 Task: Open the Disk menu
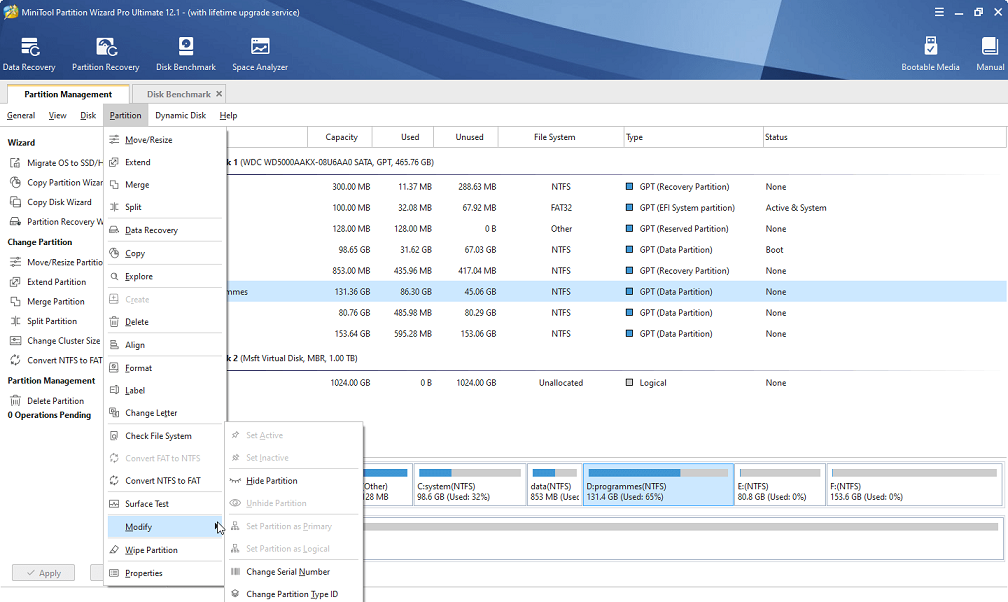88,116
